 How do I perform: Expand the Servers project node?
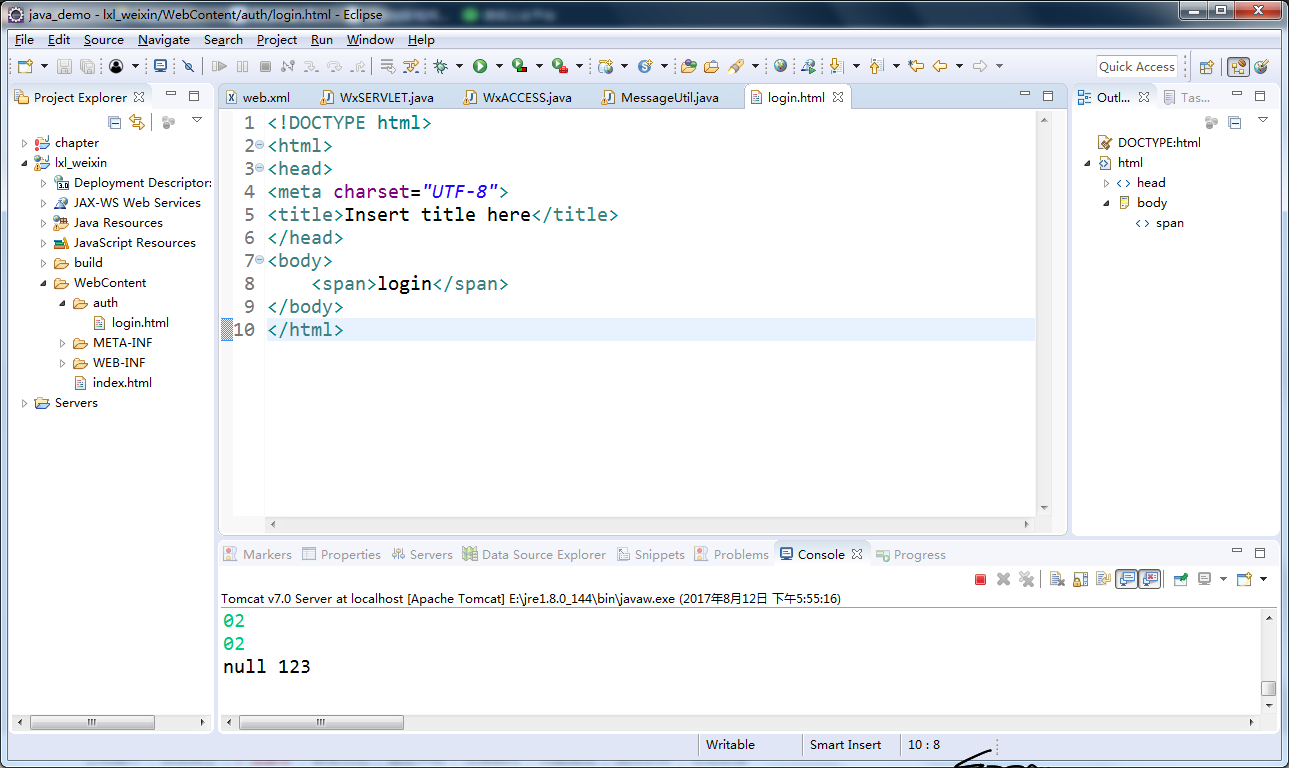pyautogui.click(x=25, y=403)
